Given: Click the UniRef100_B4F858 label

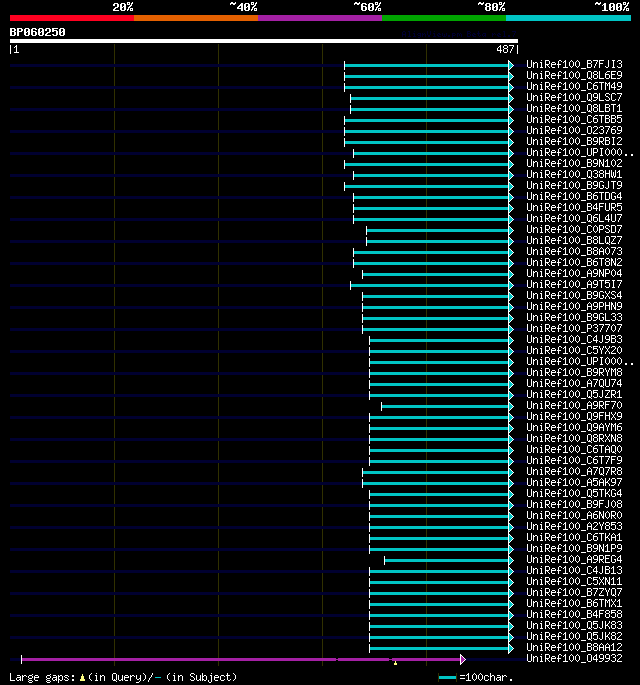Looking at the screenshot, I should [574, 615].
